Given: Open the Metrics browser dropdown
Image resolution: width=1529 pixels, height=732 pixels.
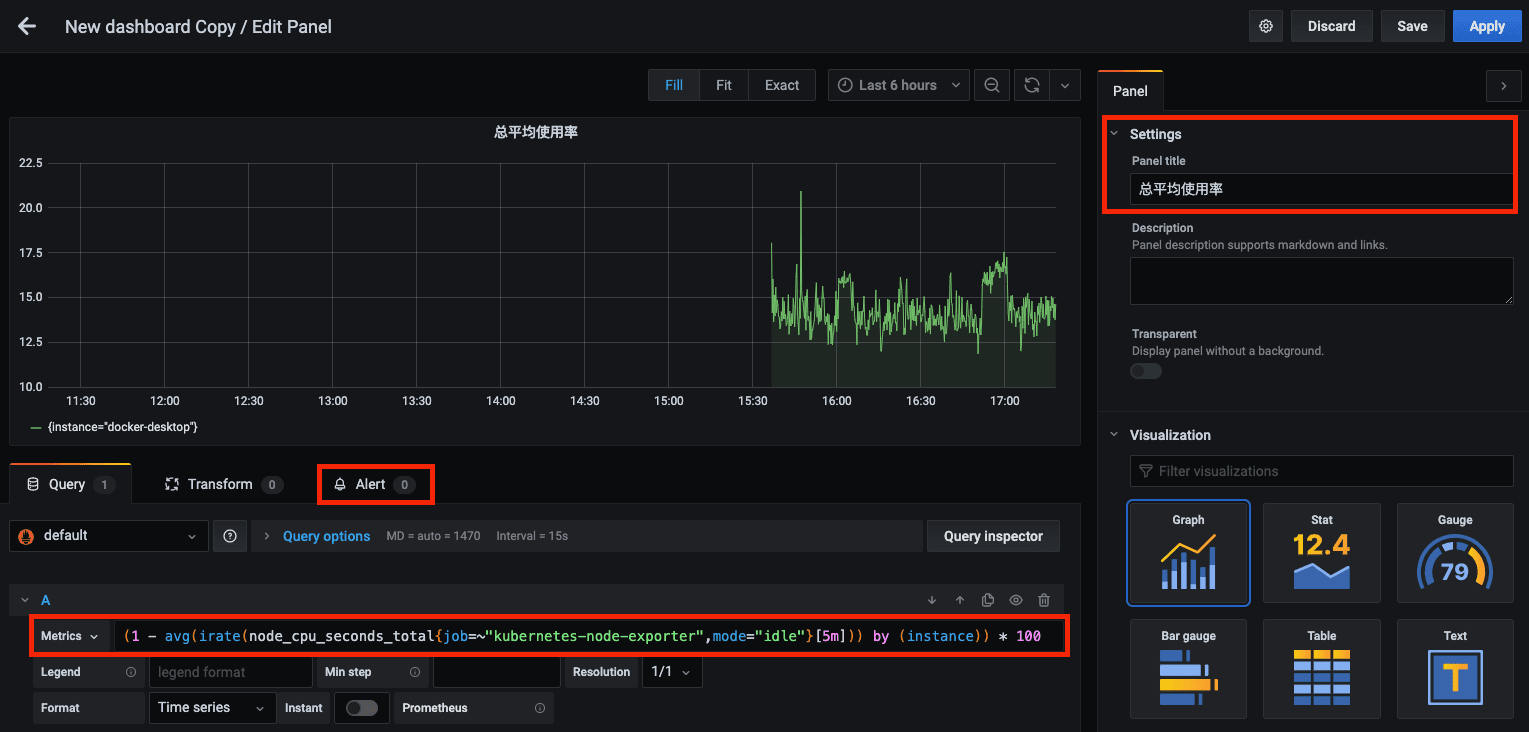Looking at the screenshot, I should tap(71, 636).
